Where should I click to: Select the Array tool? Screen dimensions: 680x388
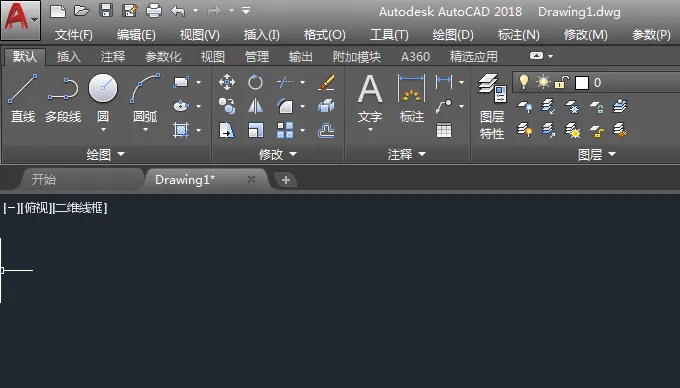point(284,130)
